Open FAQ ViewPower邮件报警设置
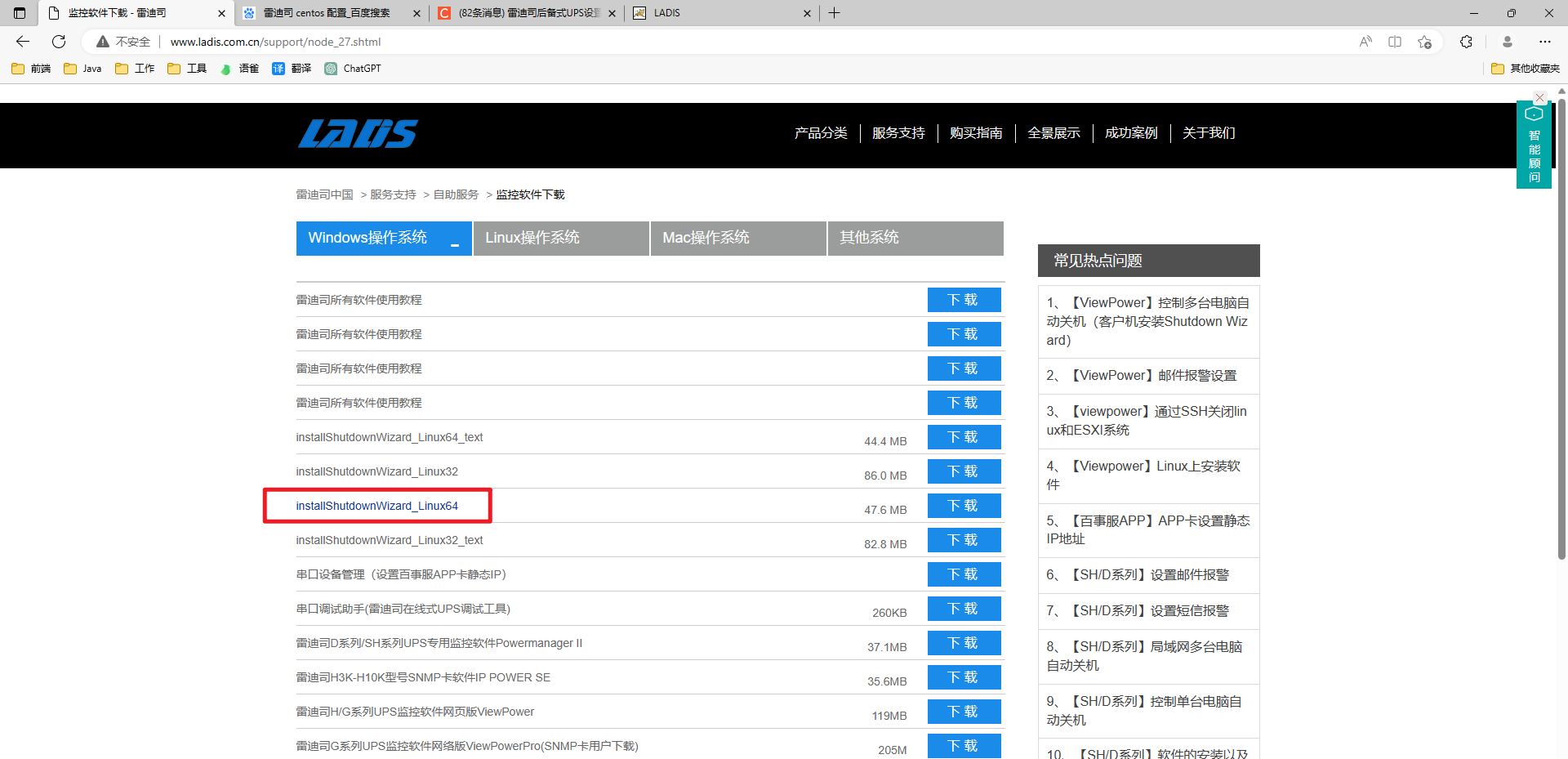This screenshot has width=1568, height=759. [x=1142, y=376]
